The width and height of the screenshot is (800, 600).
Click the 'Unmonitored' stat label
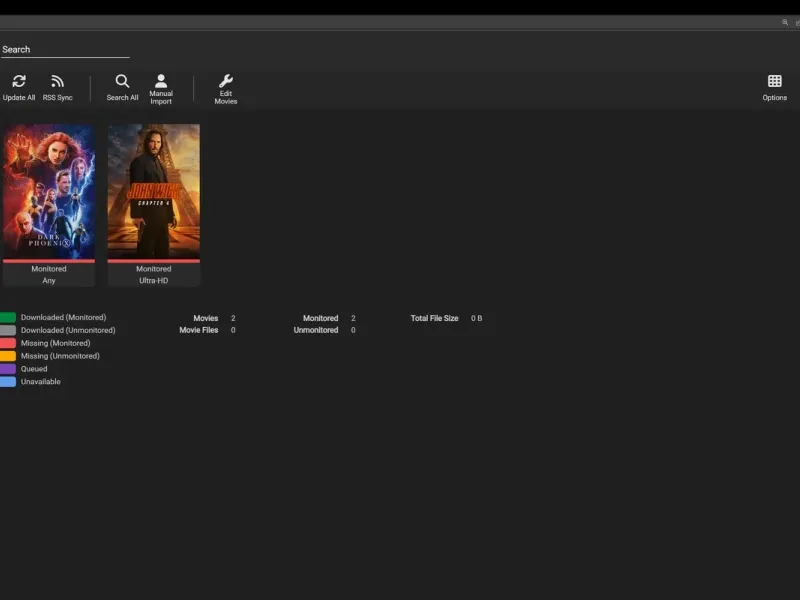[316, 330]
